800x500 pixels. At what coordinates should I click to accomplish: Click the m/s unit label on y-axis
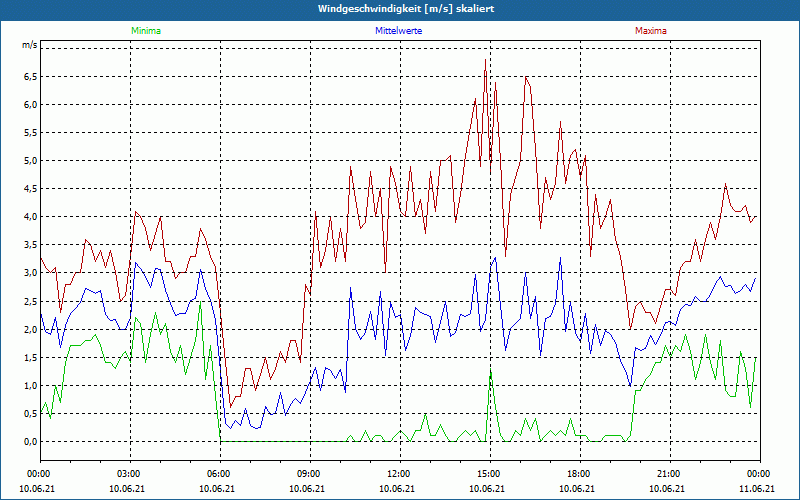point(30,45)
